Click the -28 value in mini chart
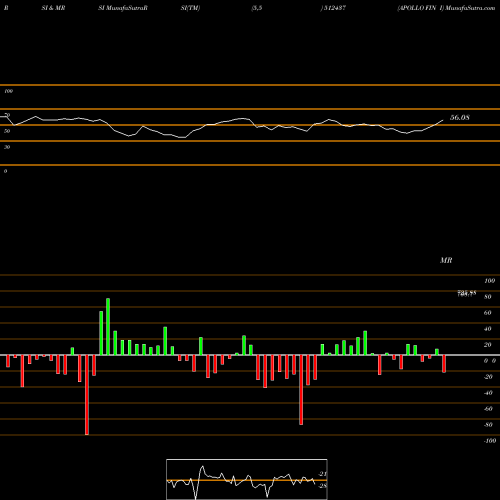Viewport: 500px width, 500px height. [322, 486]
